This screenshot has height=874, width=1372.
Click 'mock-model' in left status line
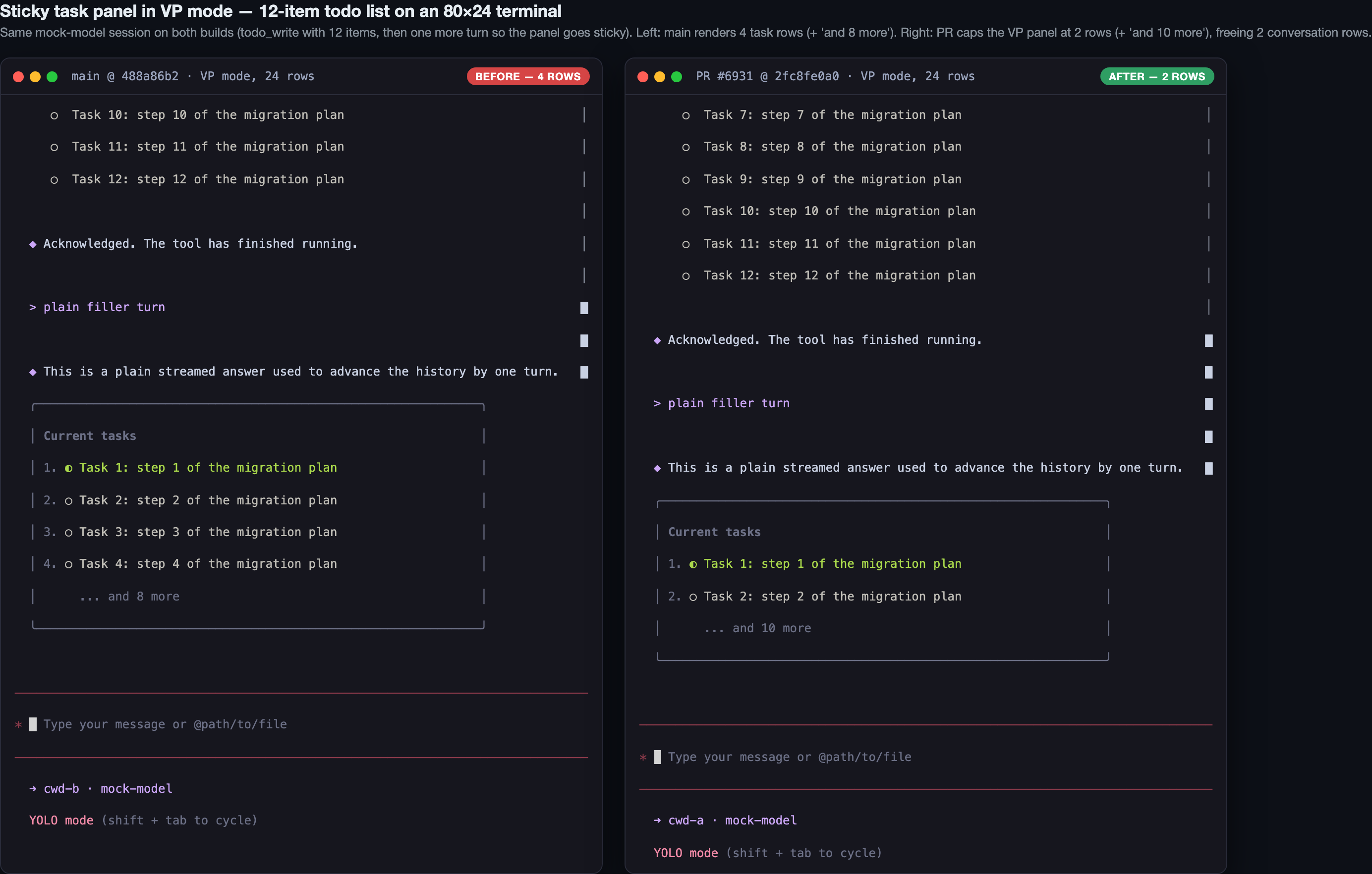click(x=137, y=789)
